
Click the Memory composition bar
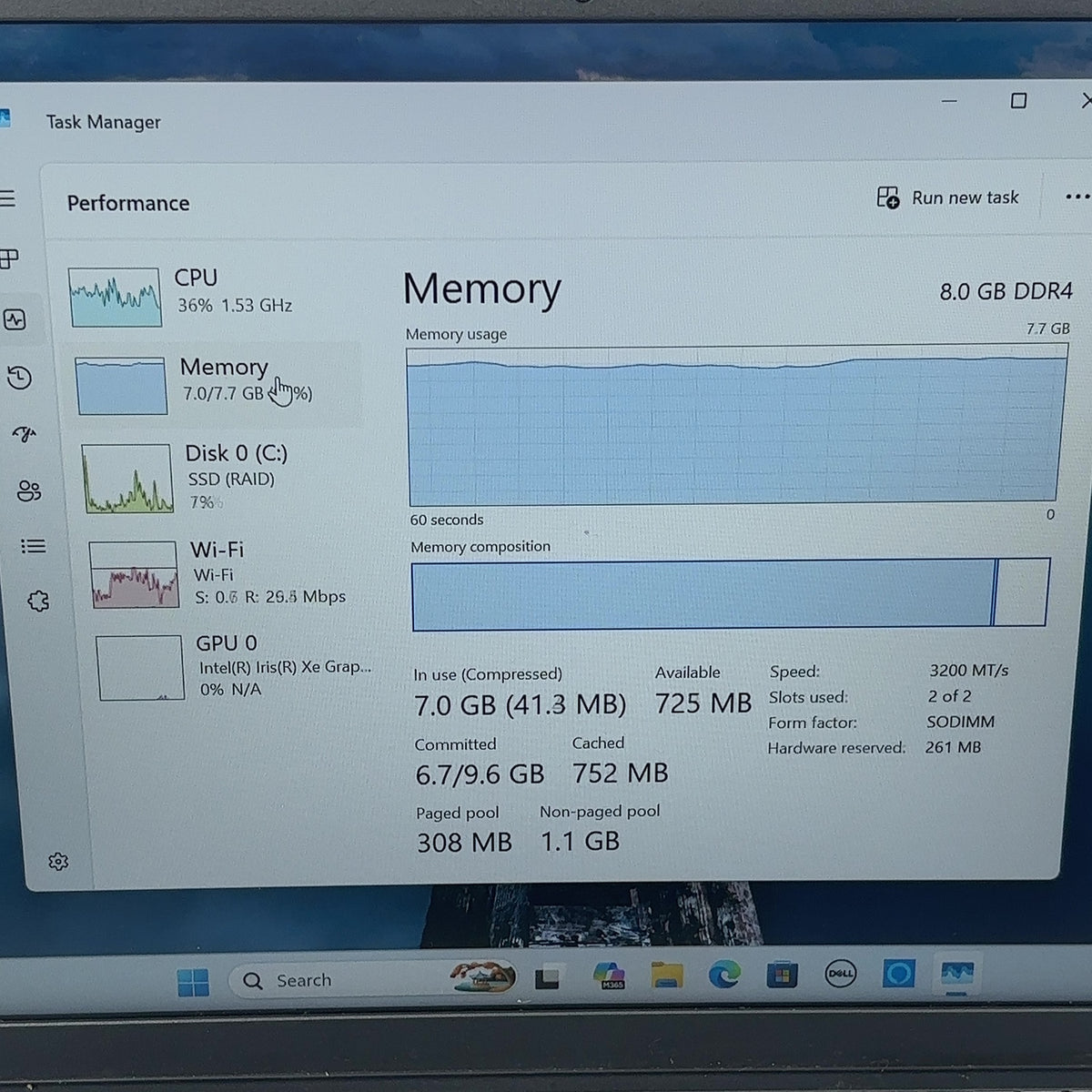pos(731,594)
